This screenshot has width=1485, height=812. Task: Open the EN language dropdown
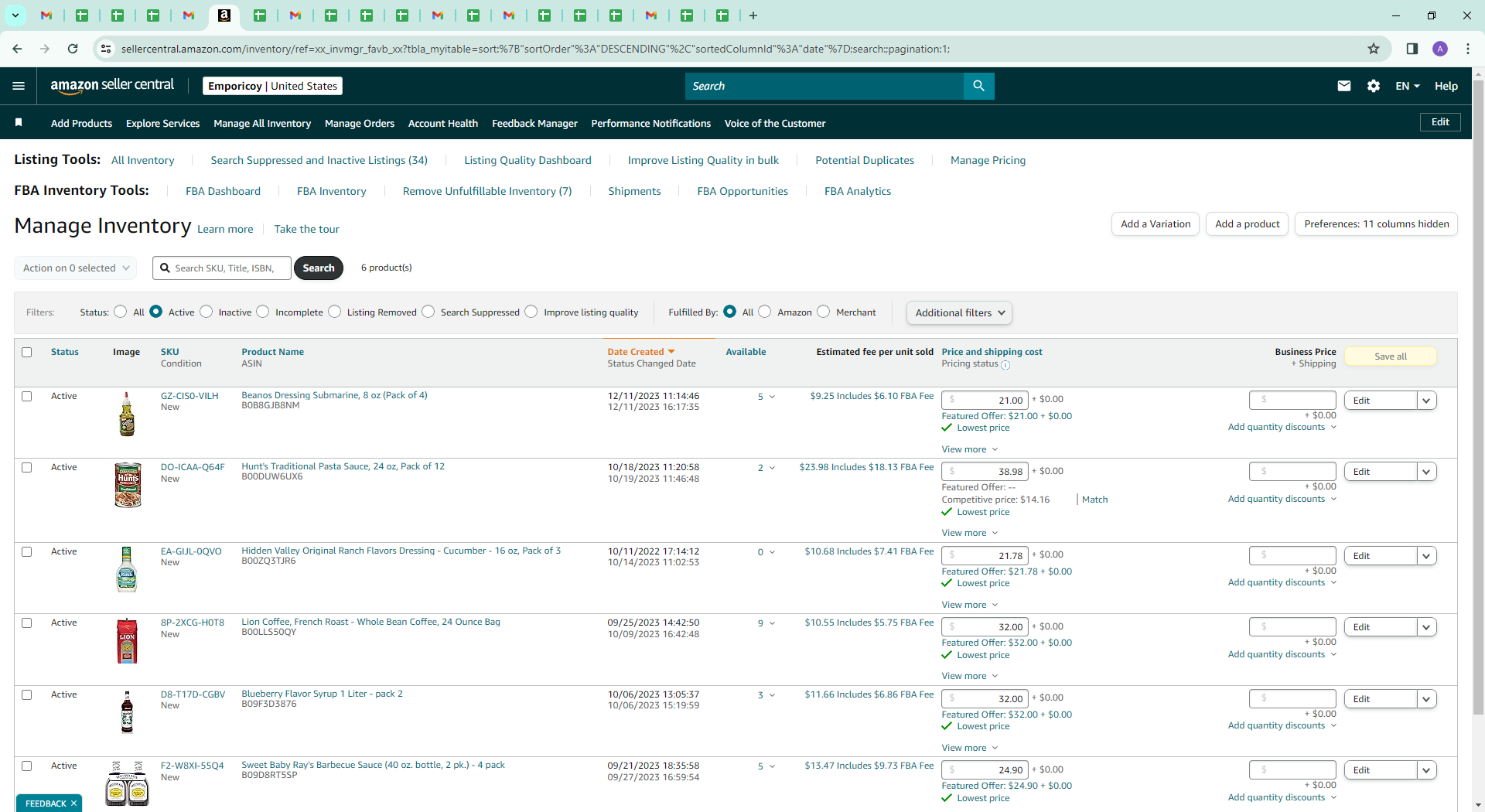(1408, 86)
